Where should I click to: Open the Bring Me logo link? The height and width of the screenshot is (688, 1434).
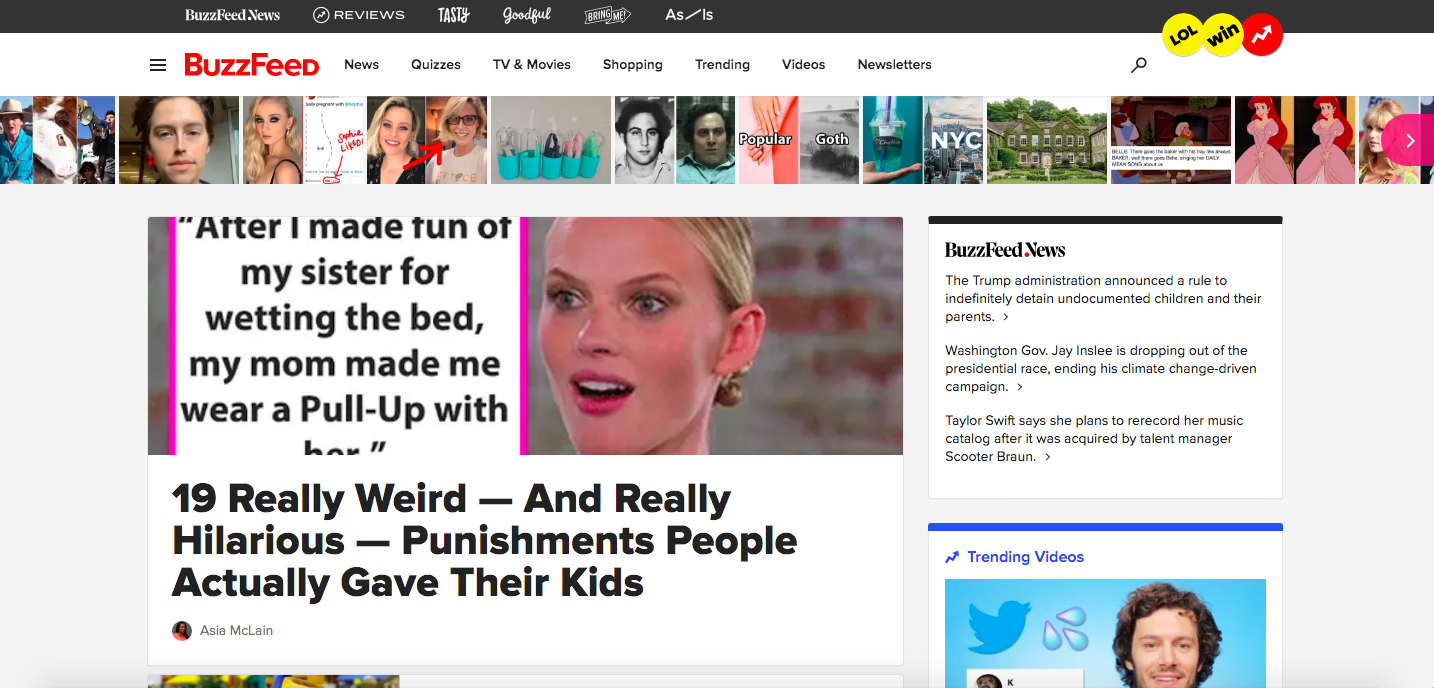coord(608,15)
